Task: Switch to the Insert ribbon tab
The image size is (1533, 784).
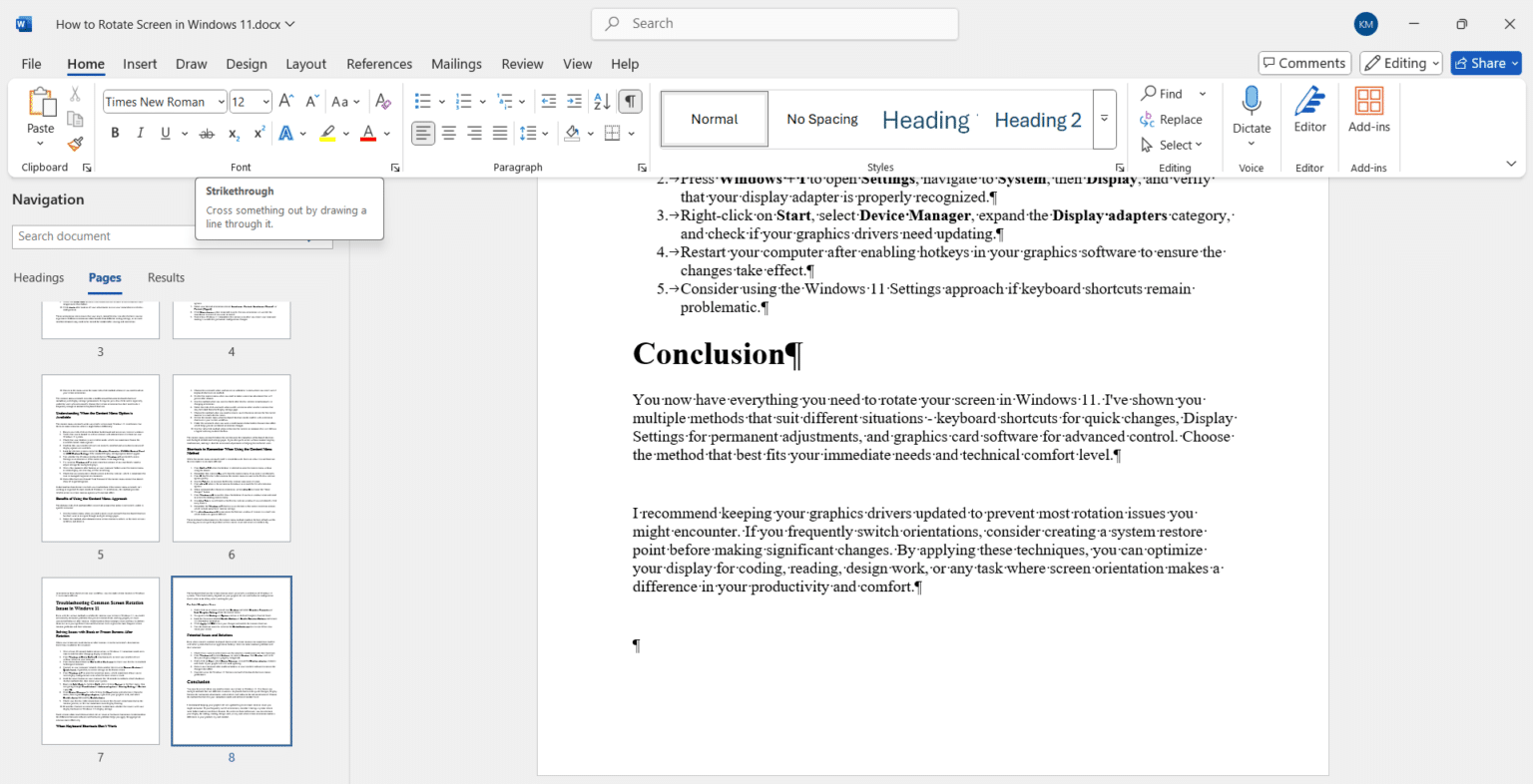Action: (140, 63)
